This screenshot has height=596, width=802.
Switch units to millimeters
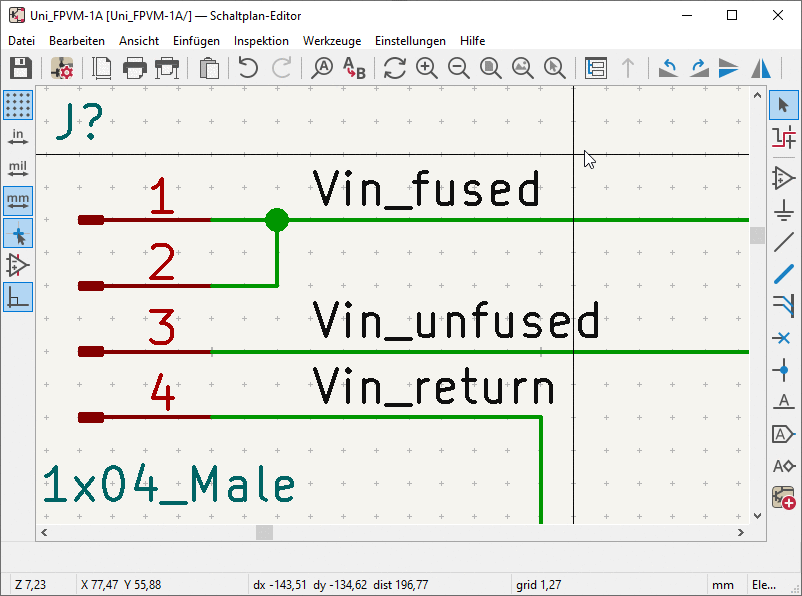18,201
